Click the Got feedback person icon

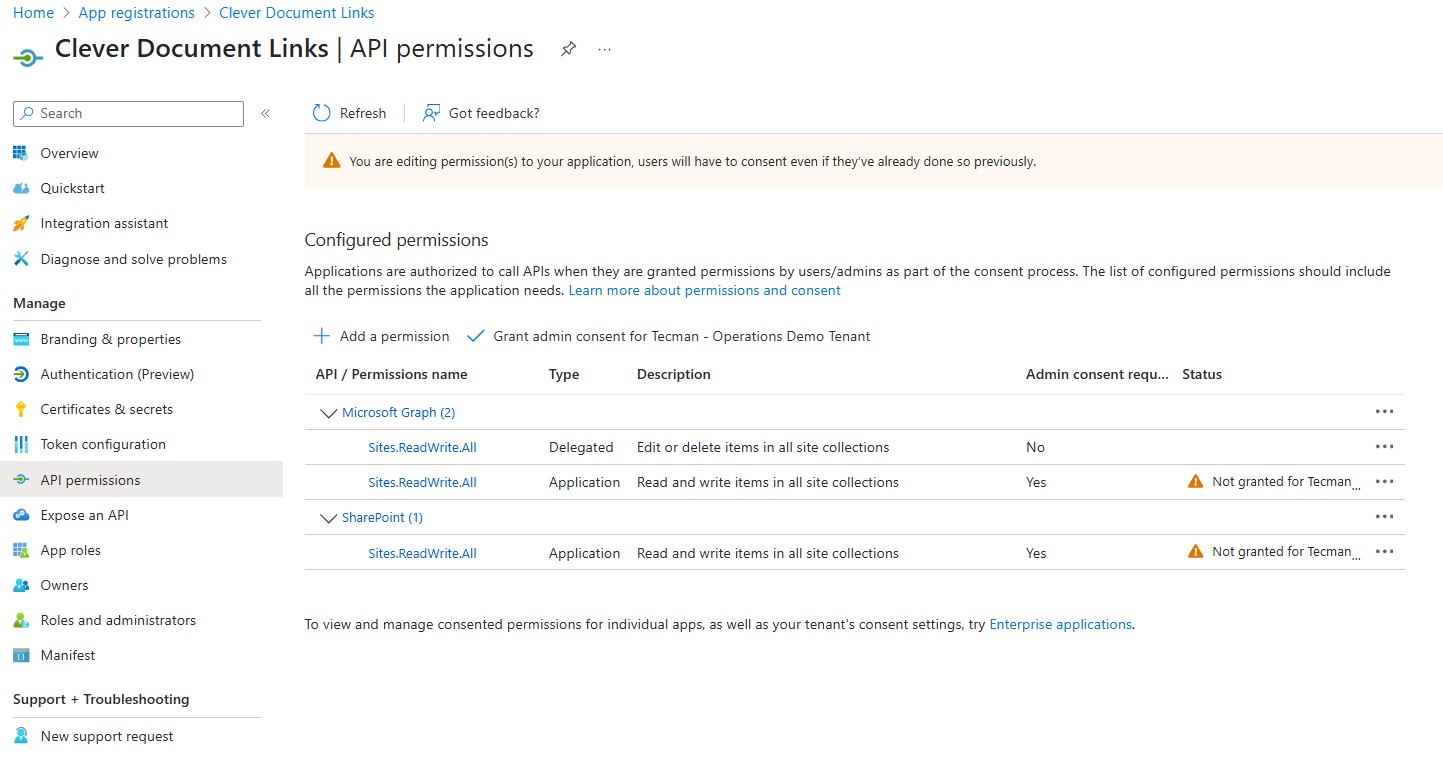(x=431, y=113)
